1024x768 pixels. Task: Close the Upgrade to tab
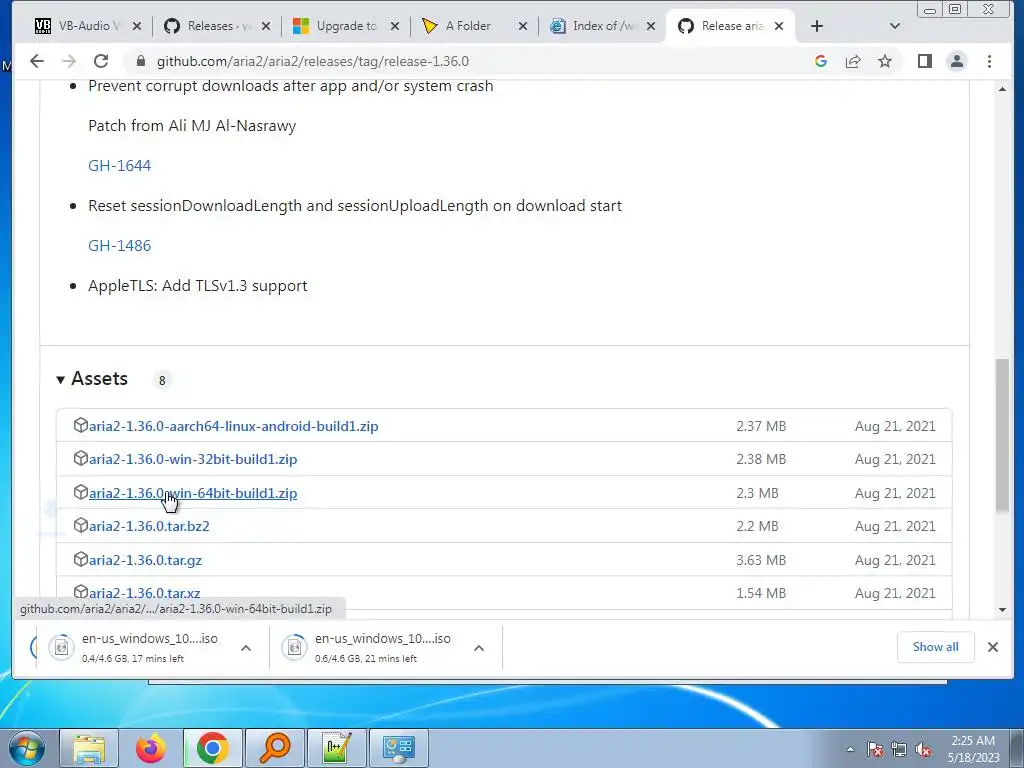[394, 26]
